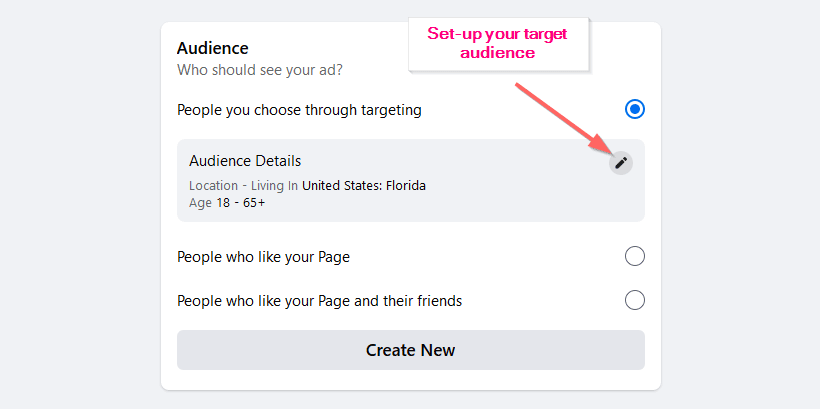This screenshot has width=820, height=409.
Task: Click the "Audience" section heading
Action: 212,48
